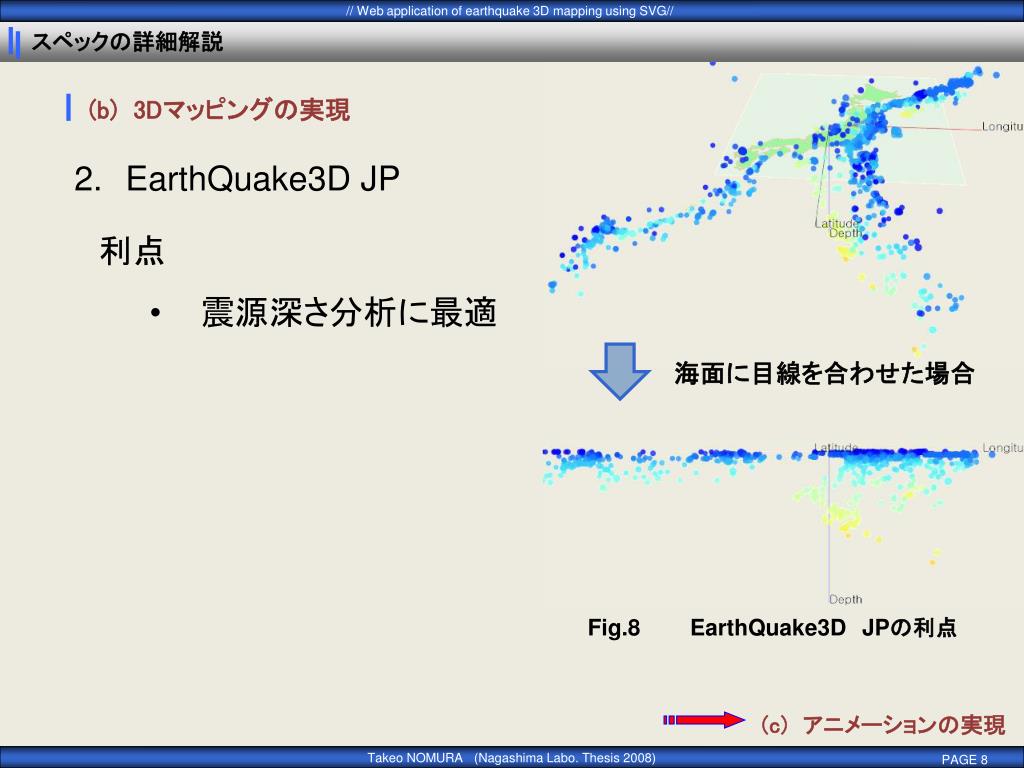
Task: Click the PAGE 8 indicator
Action: [x=965, y=760]
